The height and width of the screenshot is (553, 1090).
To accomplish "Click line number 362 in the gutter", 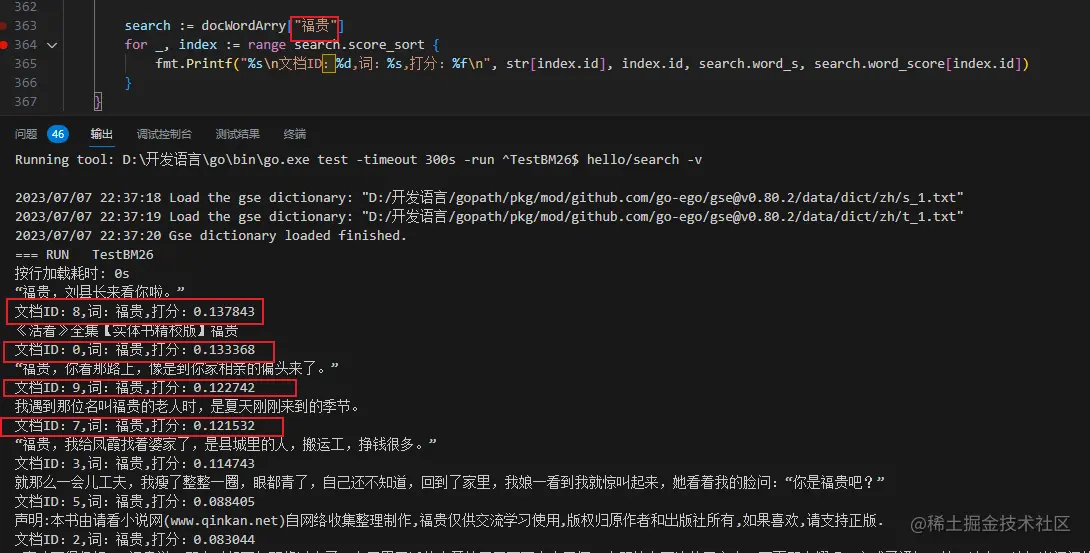I will click(26, 6).
